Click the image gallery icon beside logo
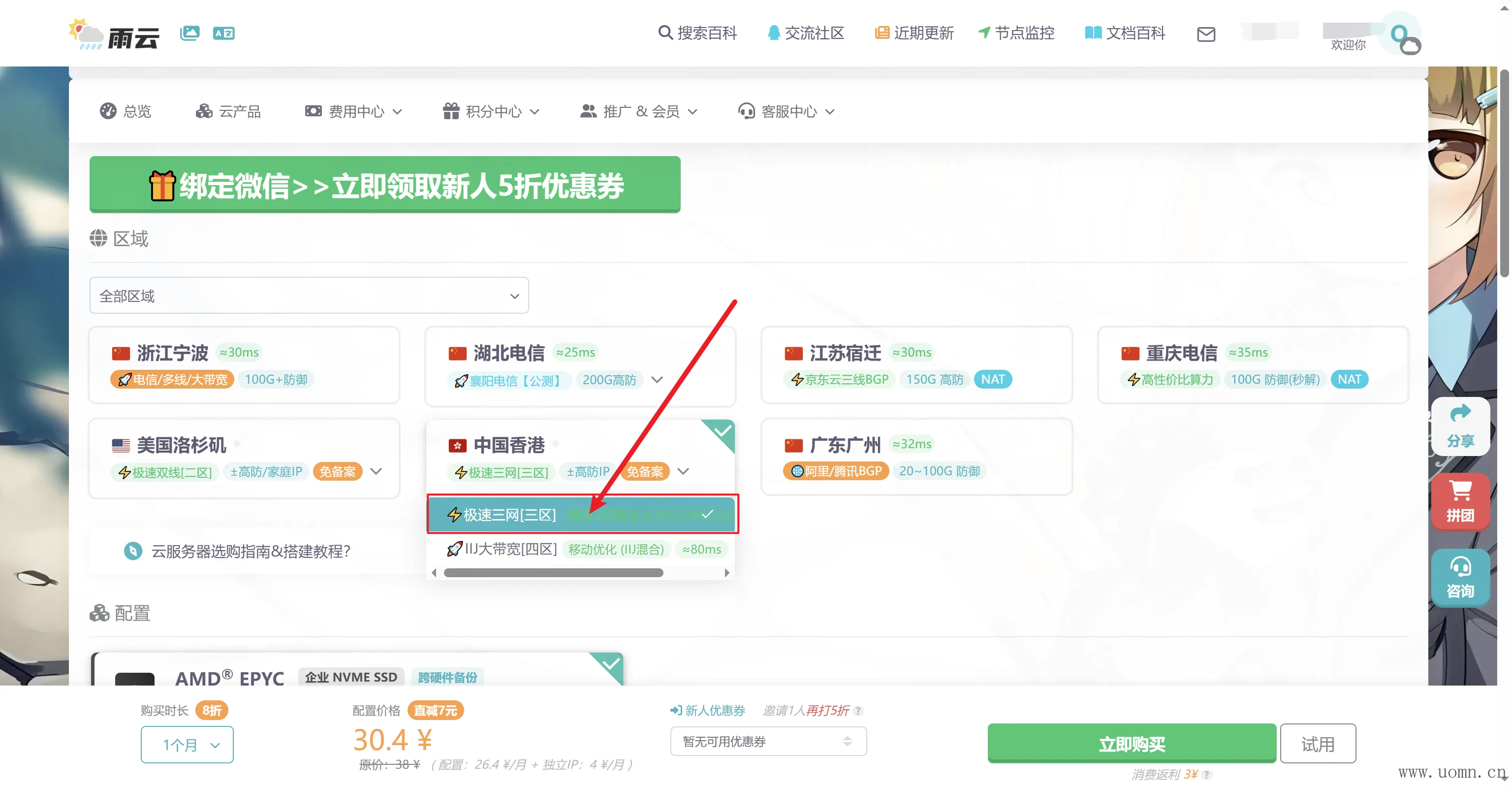Viewport: 1512px width, 787px height. [x=189, y=33]
